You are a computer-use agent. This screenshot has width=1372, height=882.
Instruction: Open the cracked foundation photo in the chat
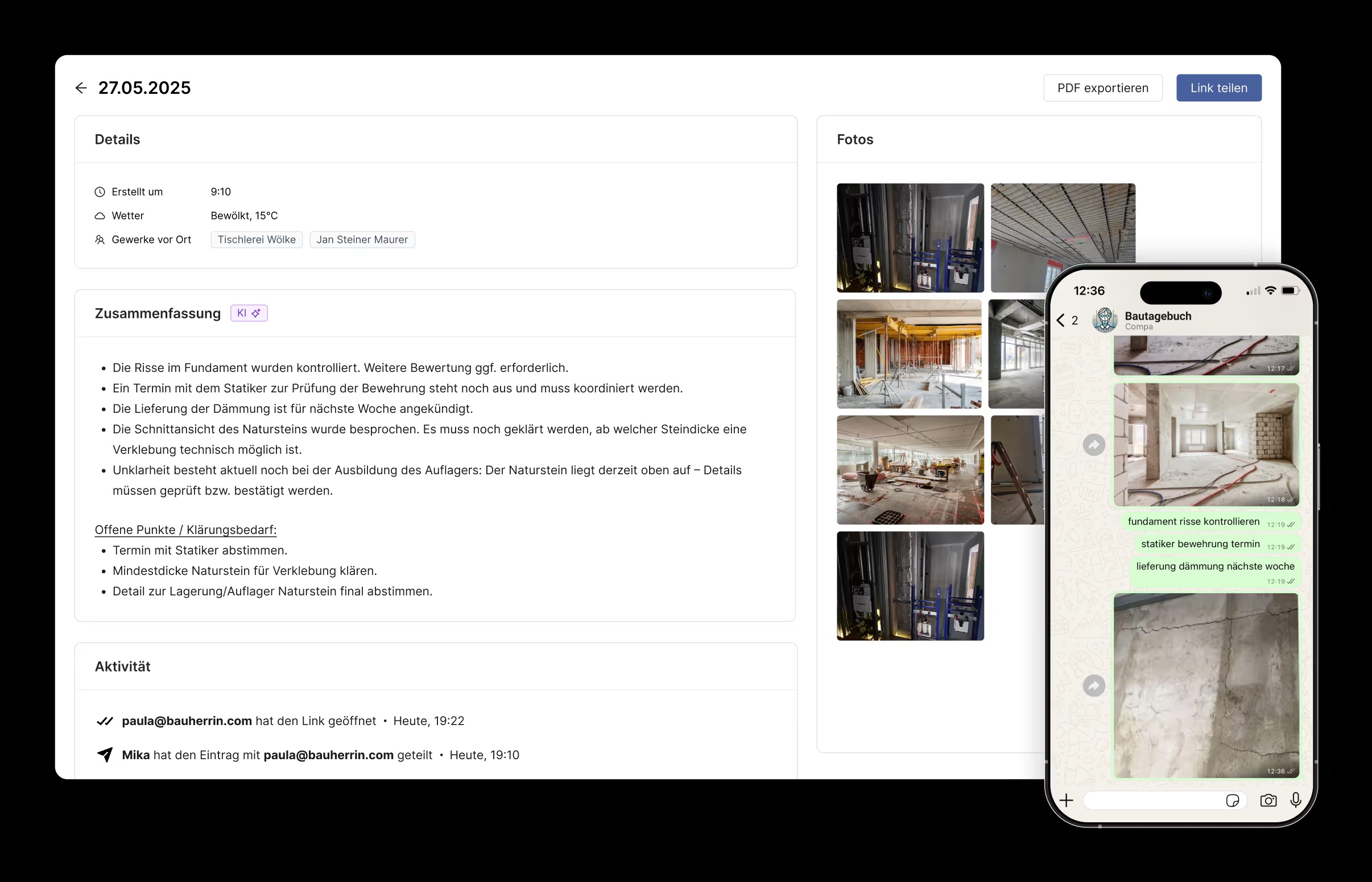coord(1206,686)
